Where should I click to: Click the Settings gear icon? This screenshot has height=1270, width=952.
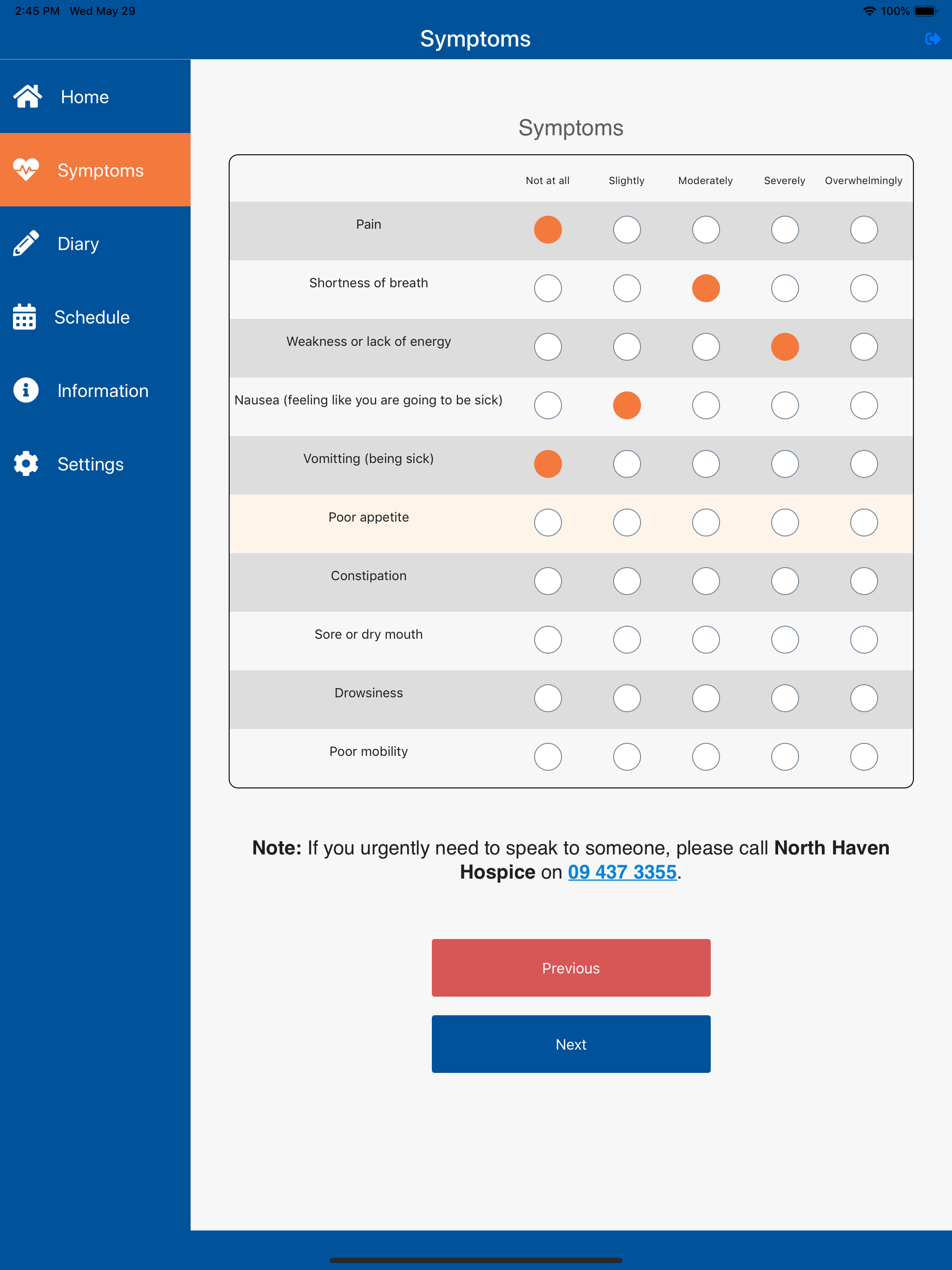pos(26,464)
